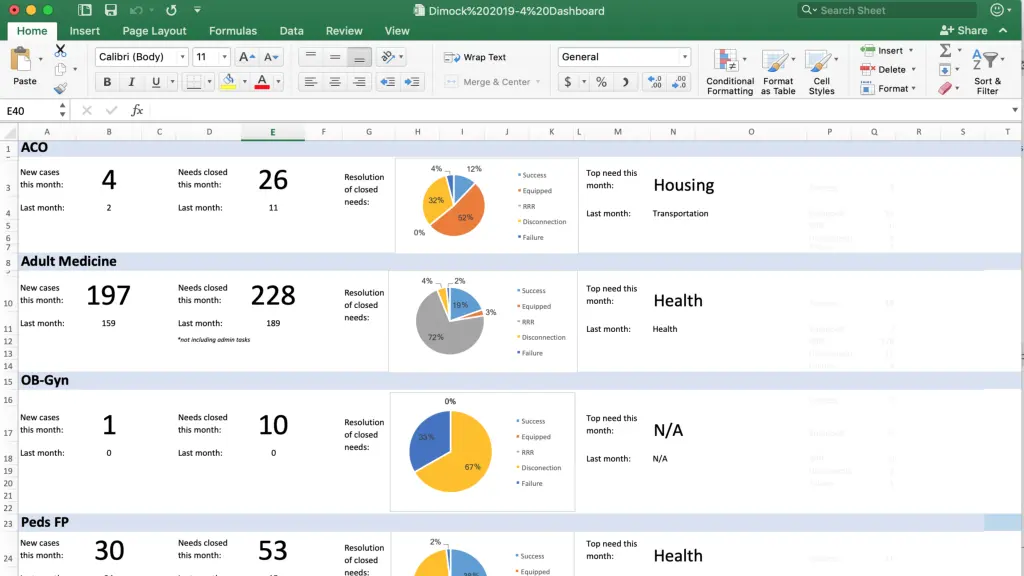Screen dimensions: 1024x576
Task: Decrease the indent level
Action: pos(387,82)
